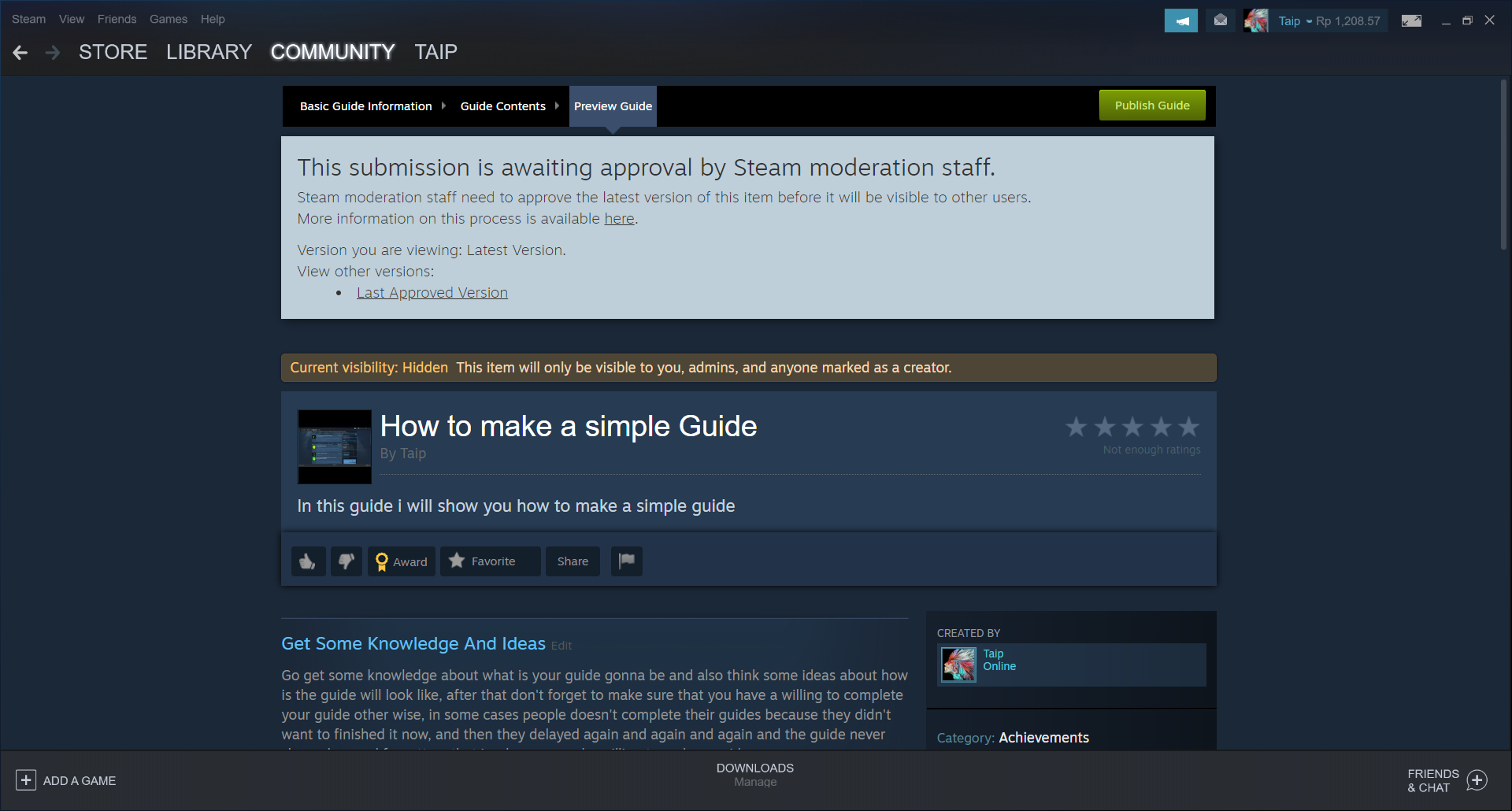The height and width of the screenshot is (811, 1512).
Task: Open the inbox envelope icon
Action: tap(1221, 20)
